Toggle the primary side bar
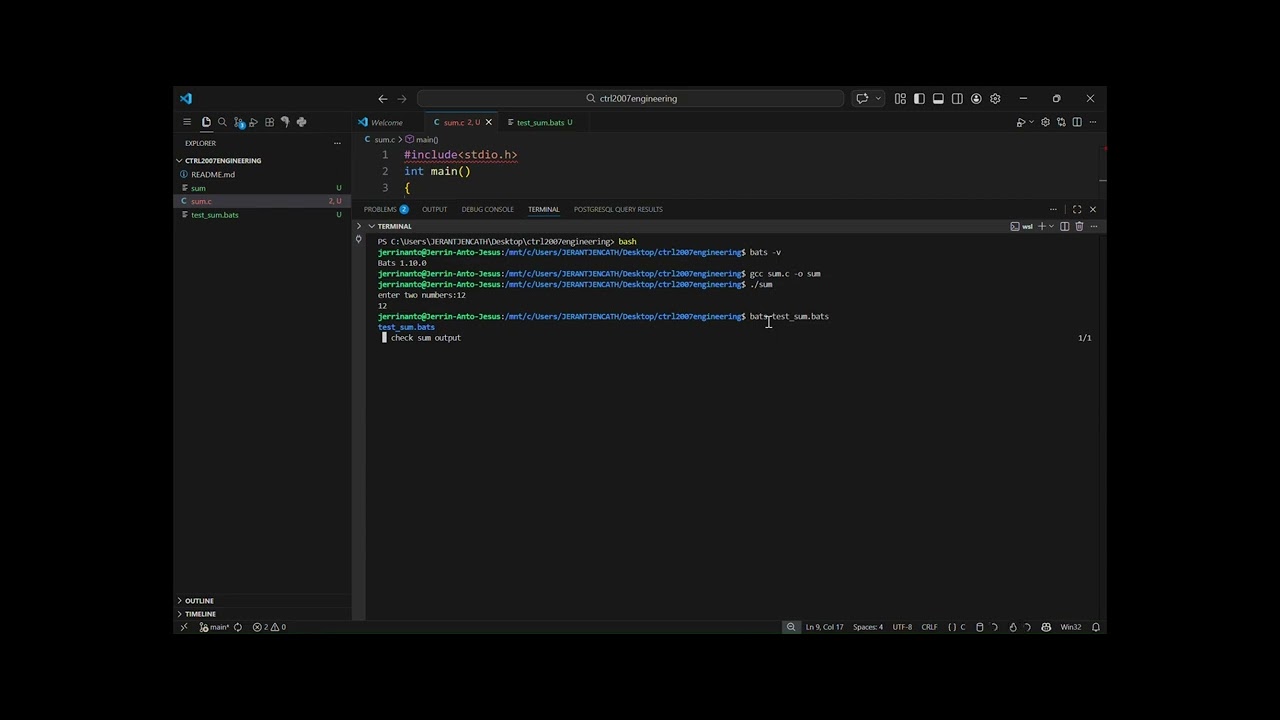This screenshot has height=720, width=1280. 919,98
